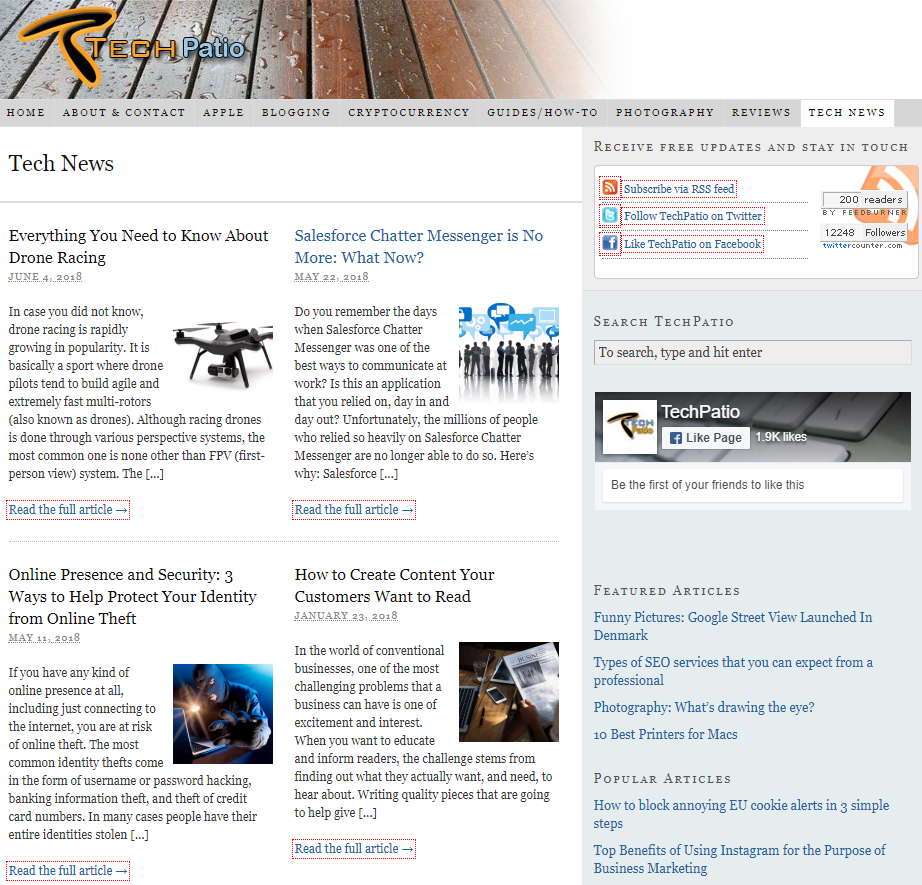Screen dimensions: 922x885
Task: Click the Salesforce chat bubbles thumbnail
Action: (x=509, y=352)
